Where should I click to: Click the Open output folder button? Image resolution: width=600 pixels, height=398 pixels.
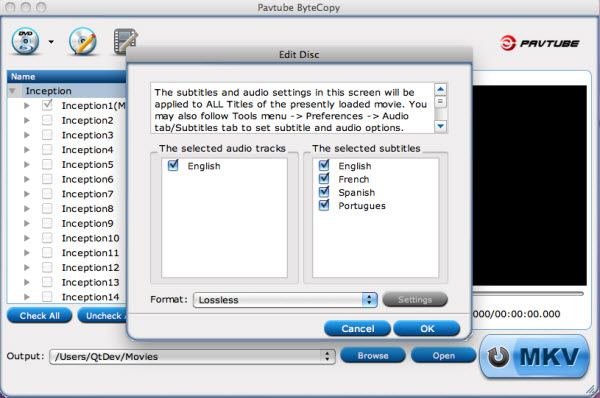443,356
